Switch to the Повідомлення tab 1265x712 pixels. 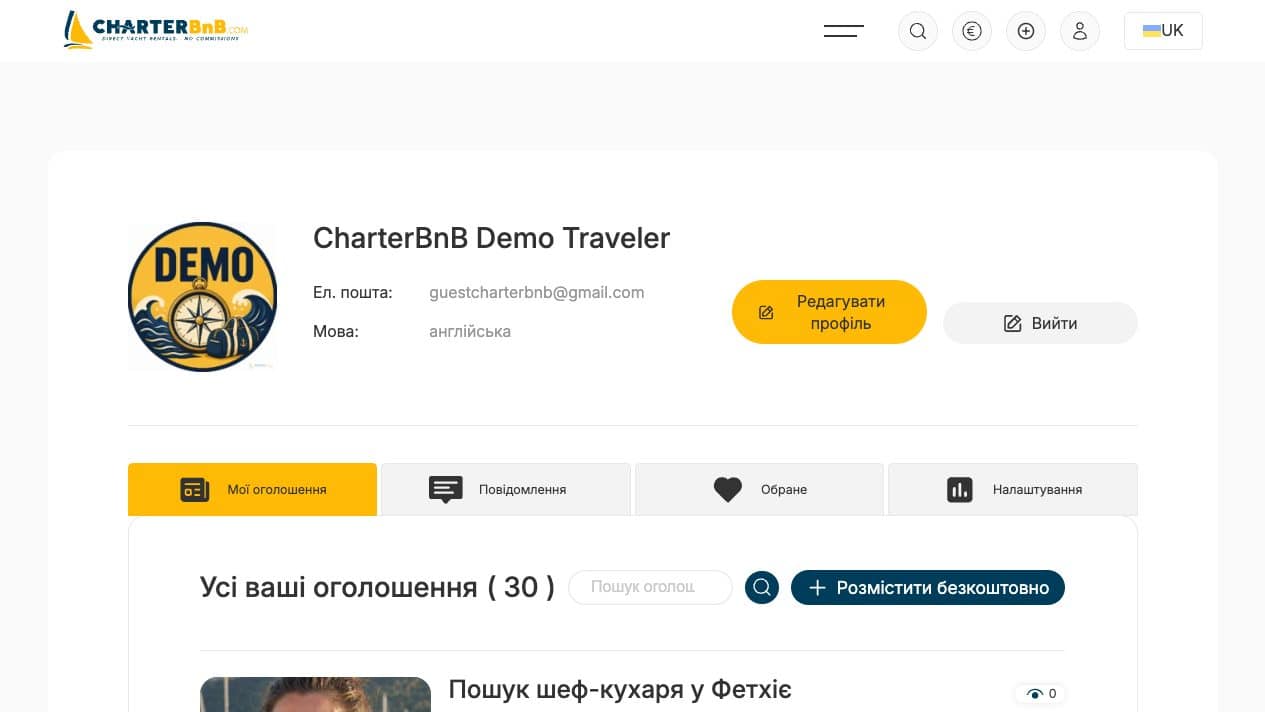506,489
